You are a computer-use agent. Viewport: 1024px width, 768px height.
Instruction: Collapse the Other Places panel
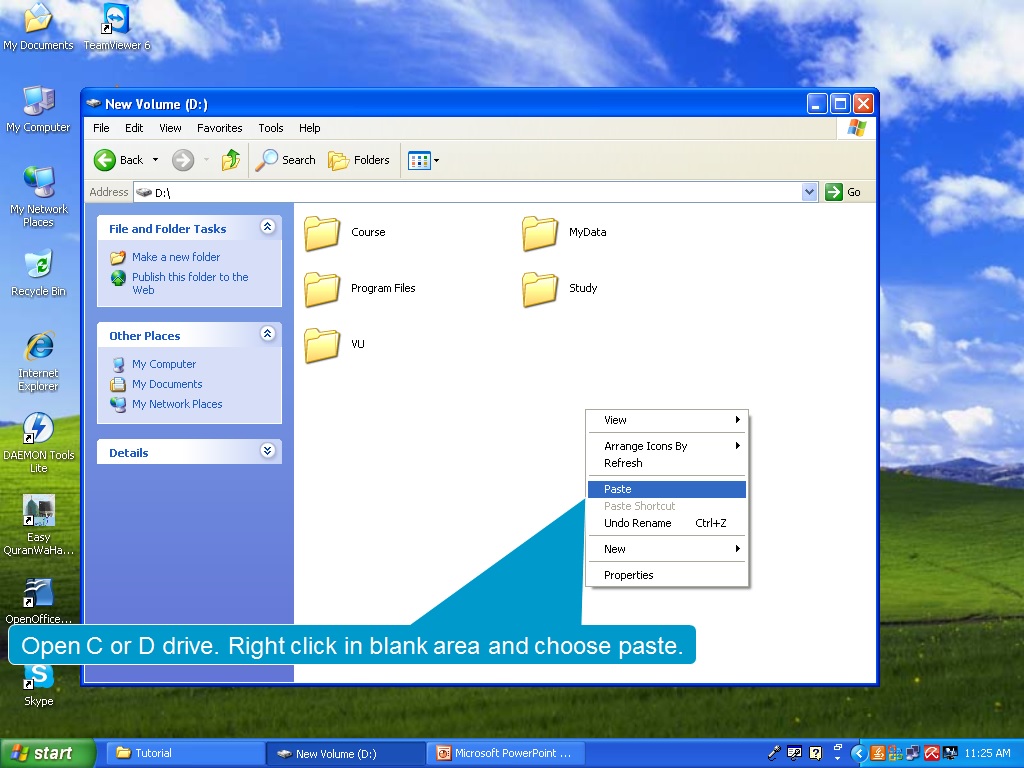(267, 334)
